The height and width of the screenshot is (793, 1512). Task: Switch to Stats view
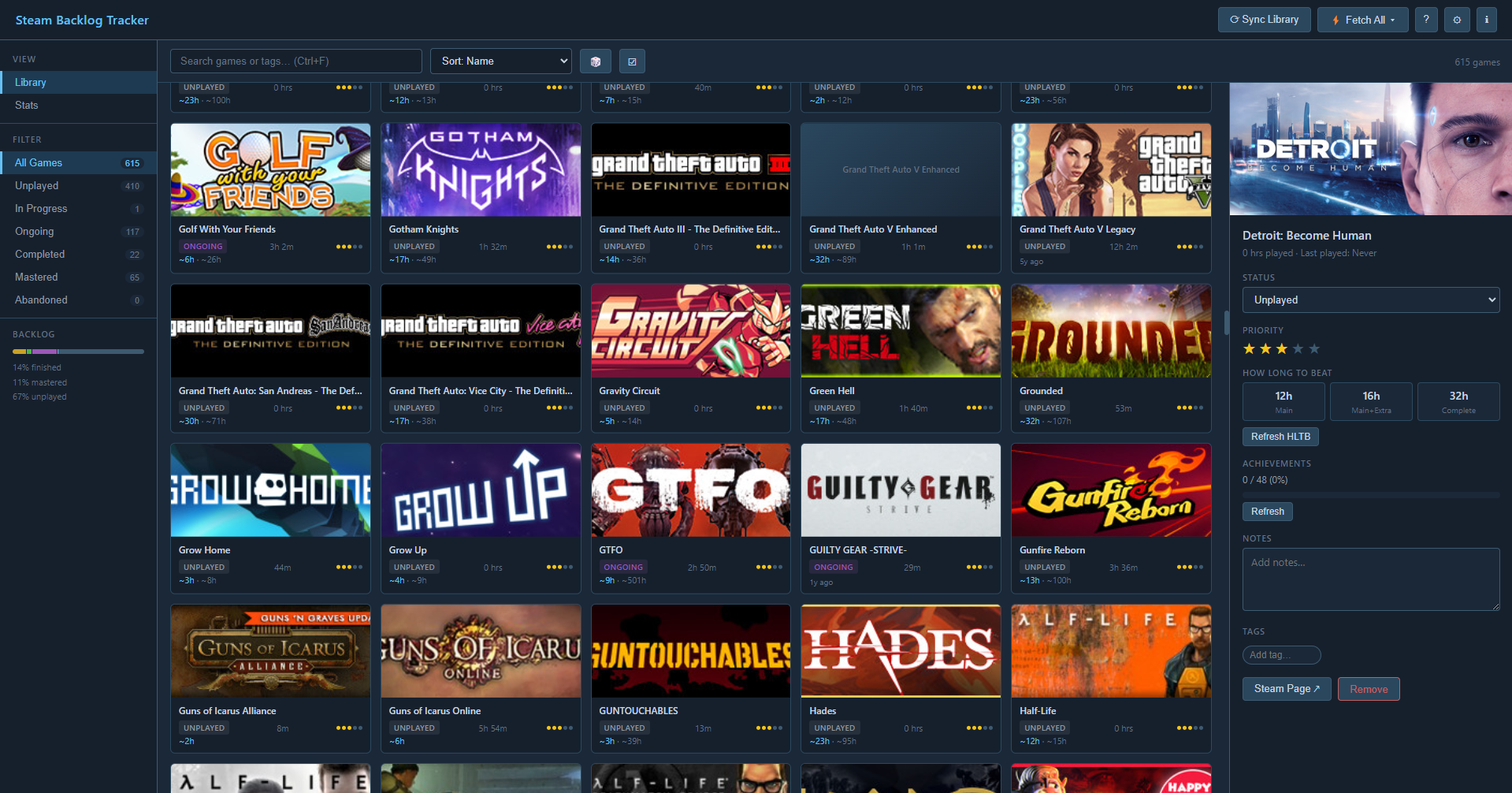click(79, 105)
